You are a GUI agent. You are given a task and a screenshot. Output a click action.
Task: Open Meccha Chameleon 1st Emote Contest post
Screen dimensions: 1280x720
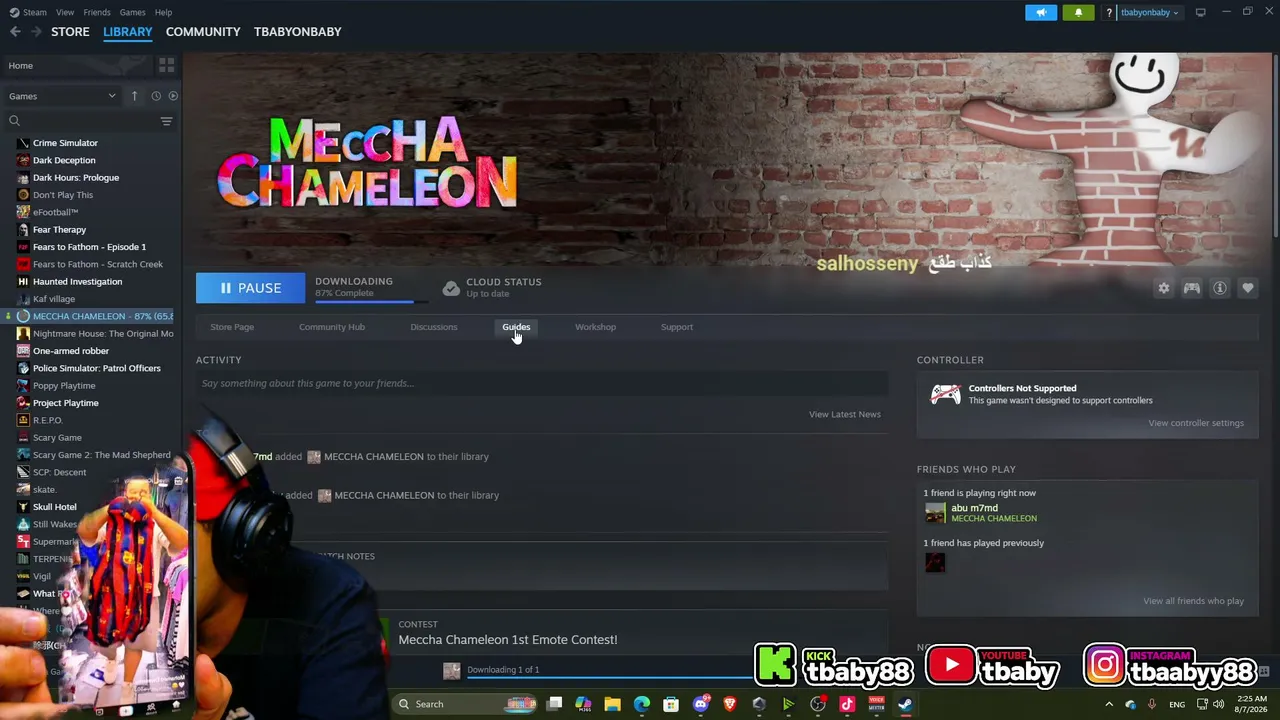(x=507, y=640)
